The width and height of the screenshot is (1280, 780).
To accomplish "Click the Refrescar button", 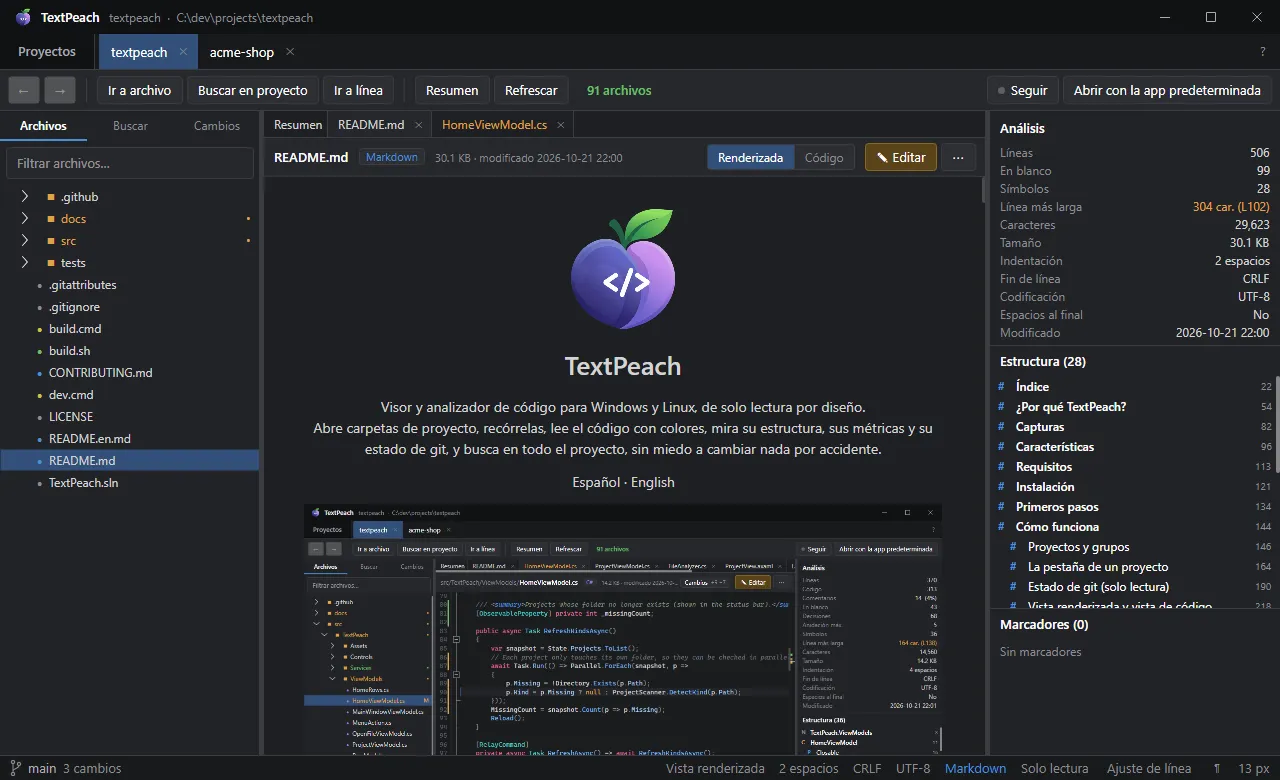I will click(531, 90).
